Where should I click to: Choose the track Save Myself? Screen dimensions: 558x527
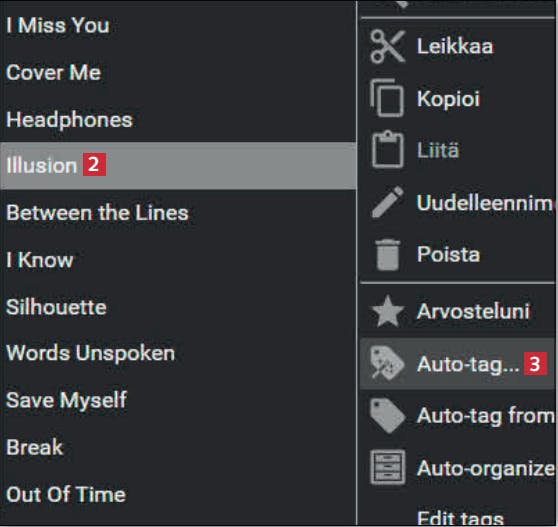tap(178, 400)
